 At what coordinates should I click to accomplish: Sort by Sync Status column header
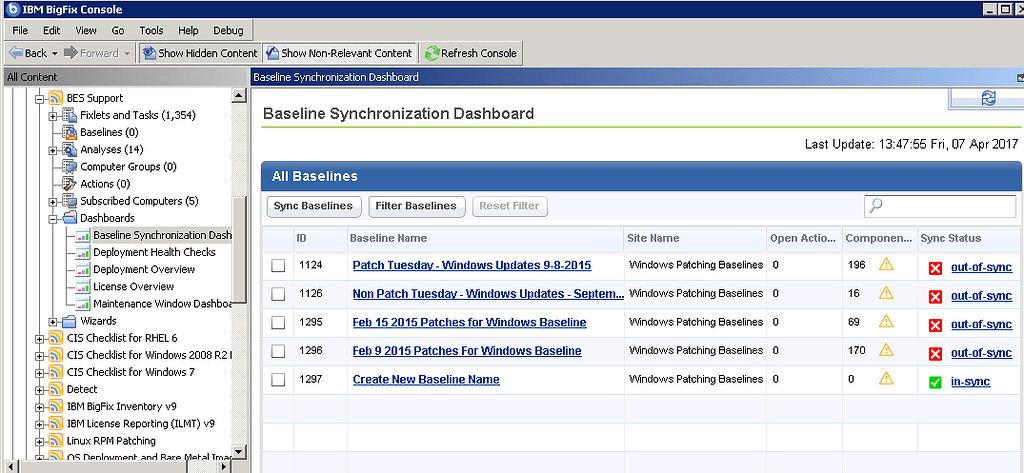point(970,238)
